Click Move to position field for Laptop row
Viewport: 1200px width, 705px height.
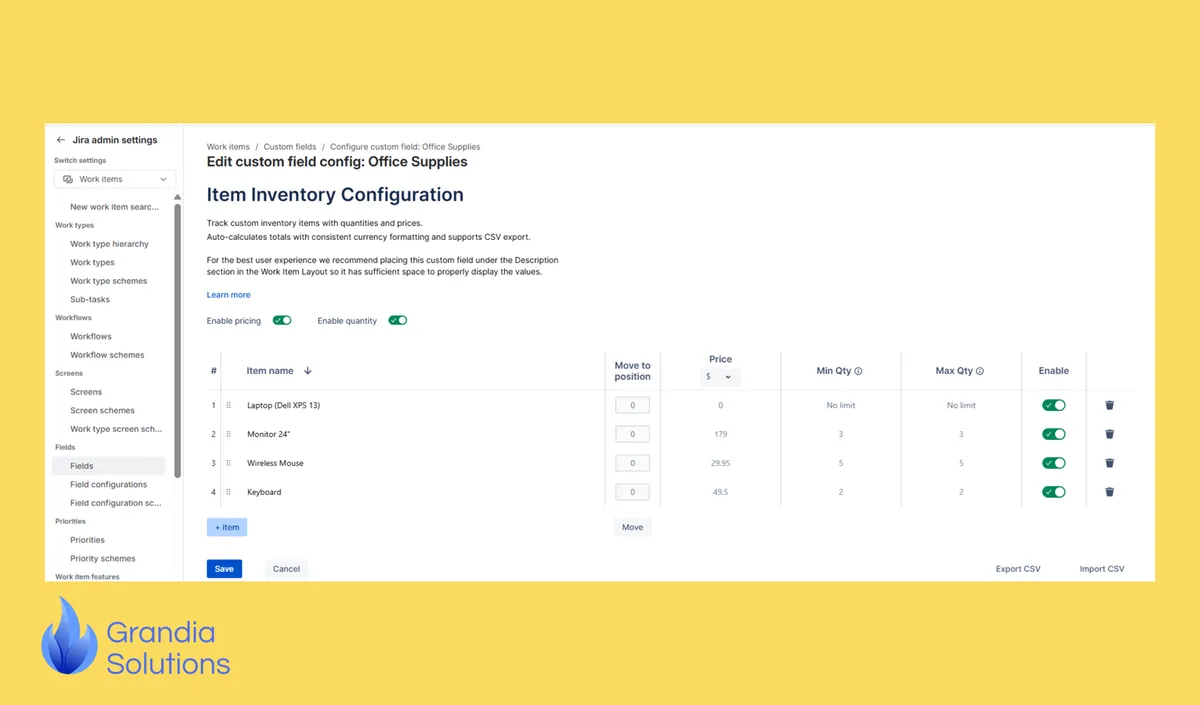[632, 405]
